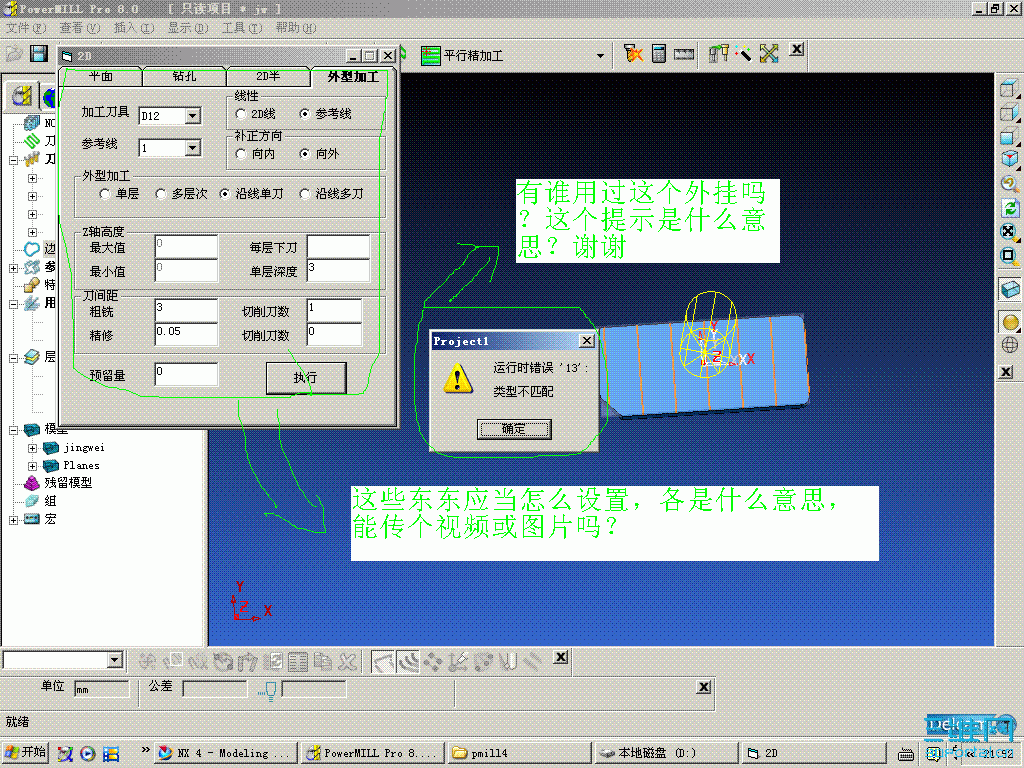The height and width of the screenshot is (768, 1024).
Task: Select the ISO view cube with red corner
Action: 1010,159
